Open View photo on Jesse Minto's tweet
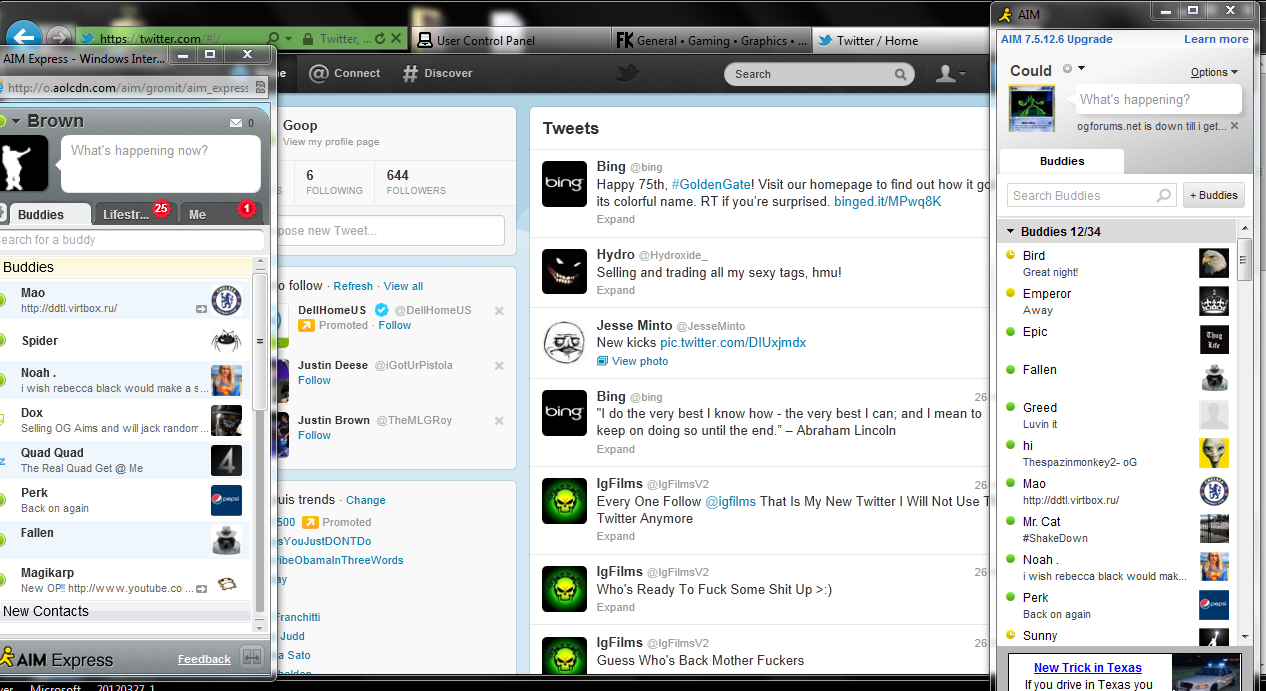Image resolution: width=1266 pixels, height=691 pixels. (x=640, y=361)
